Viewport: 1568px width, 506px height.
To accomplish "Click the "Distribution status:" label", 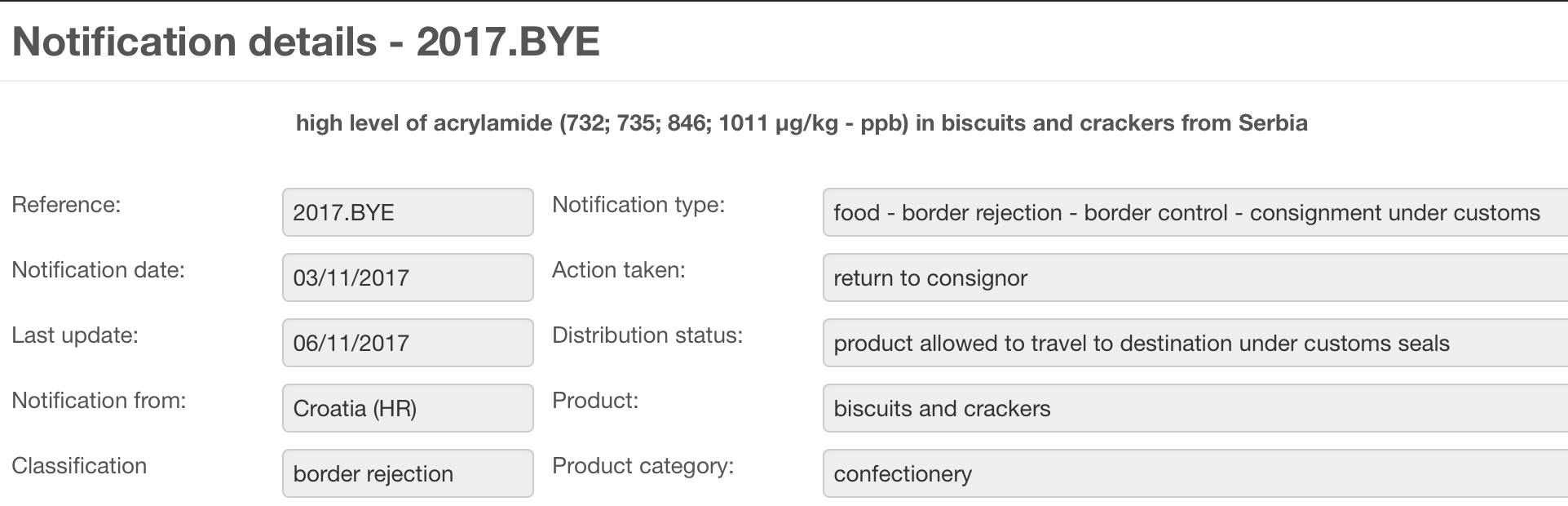I will (647, 335).
